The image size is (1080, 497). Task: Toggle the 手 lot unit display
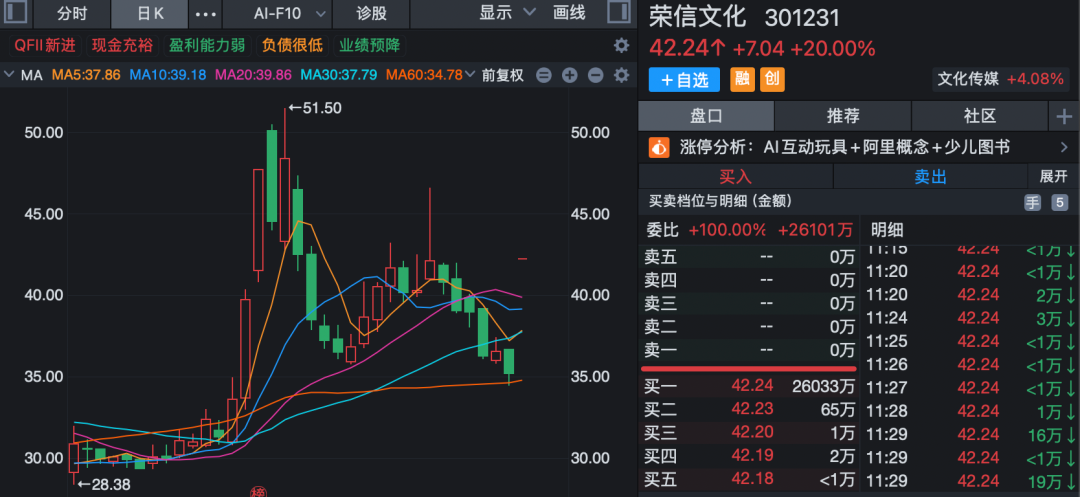click(x=1033, y=203)
